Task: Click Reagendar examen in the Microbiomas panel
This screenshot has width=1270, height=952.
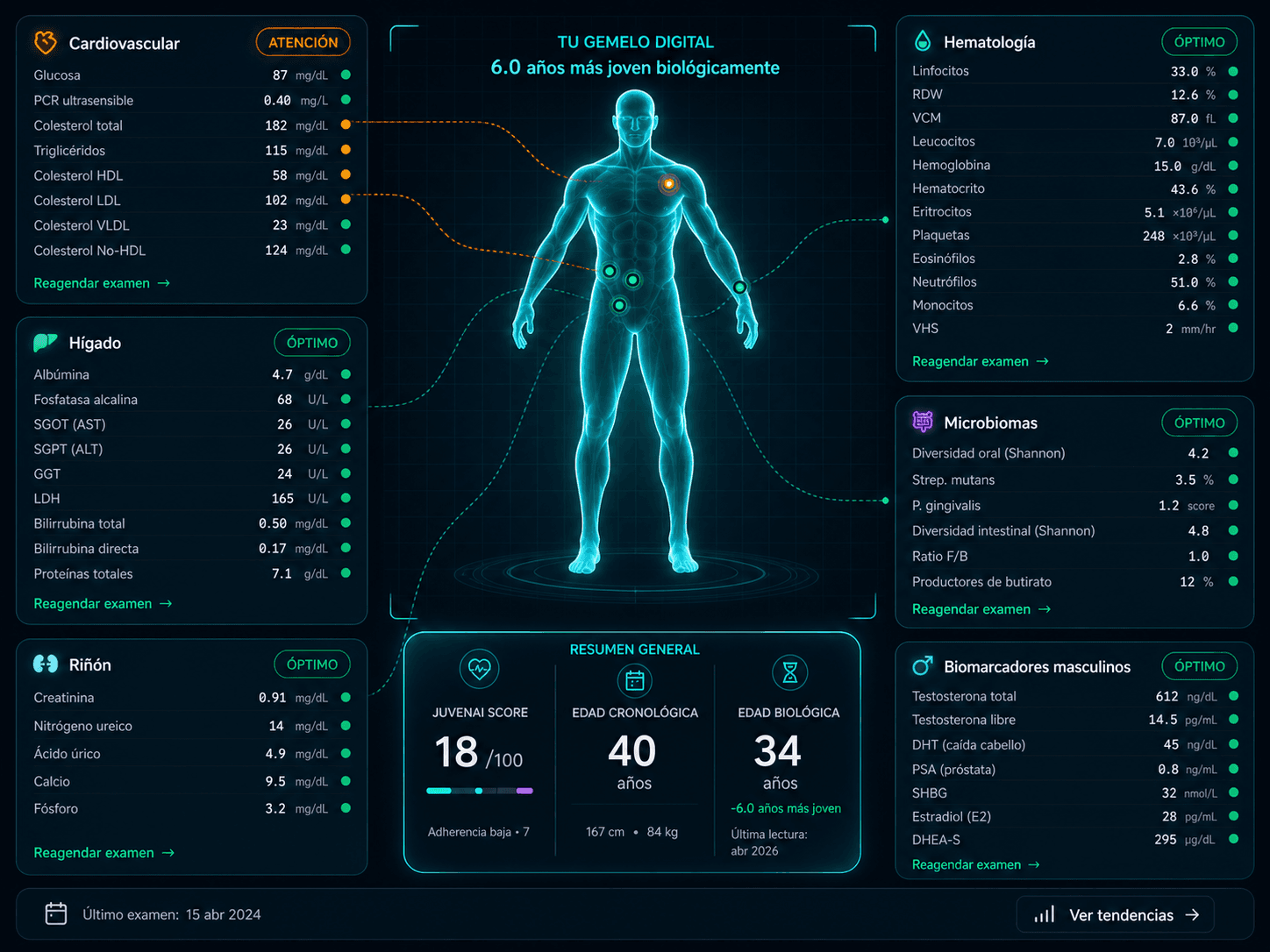Action: [x=981, y=608]
